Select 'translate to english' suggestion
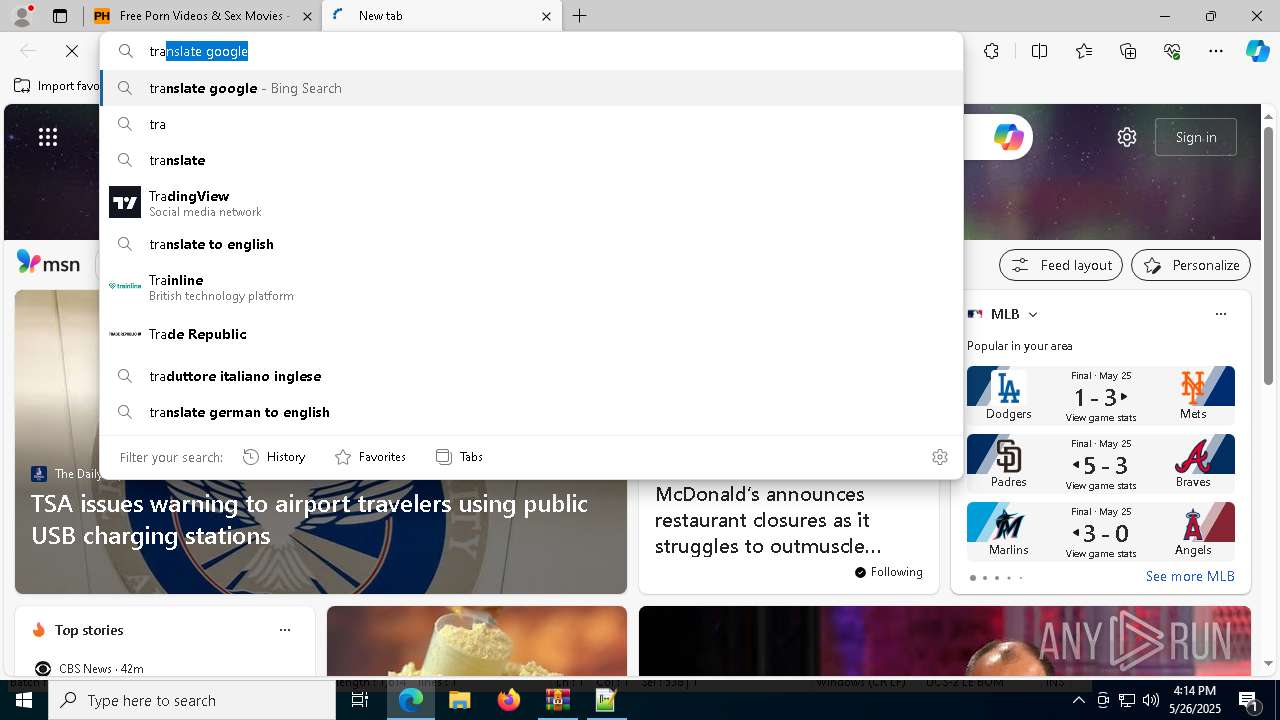The width and height of the screenshot is (1280, 720). pyautogui.click(x=531, y=244)
